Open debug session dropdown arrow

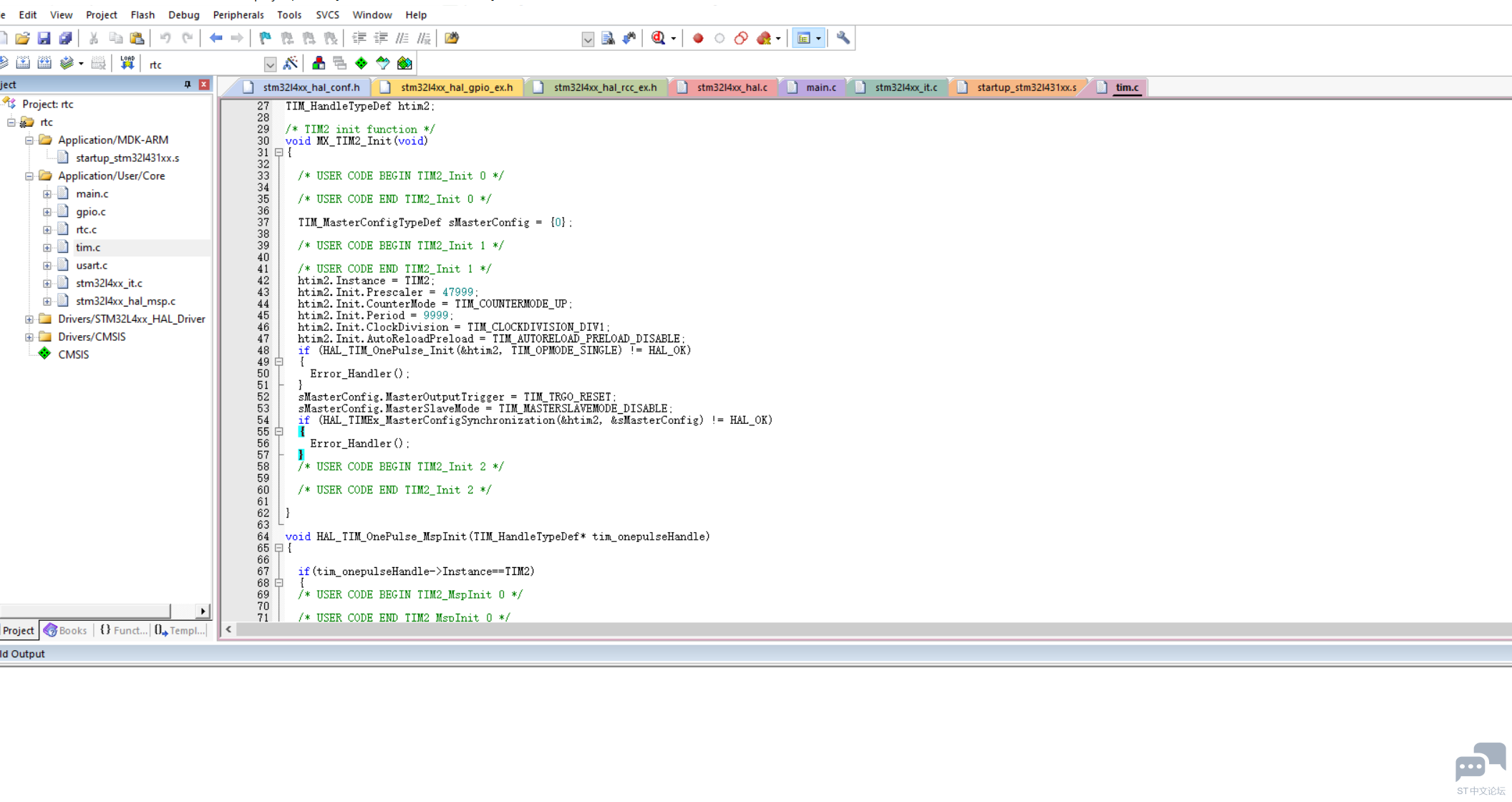click(674, 39)
